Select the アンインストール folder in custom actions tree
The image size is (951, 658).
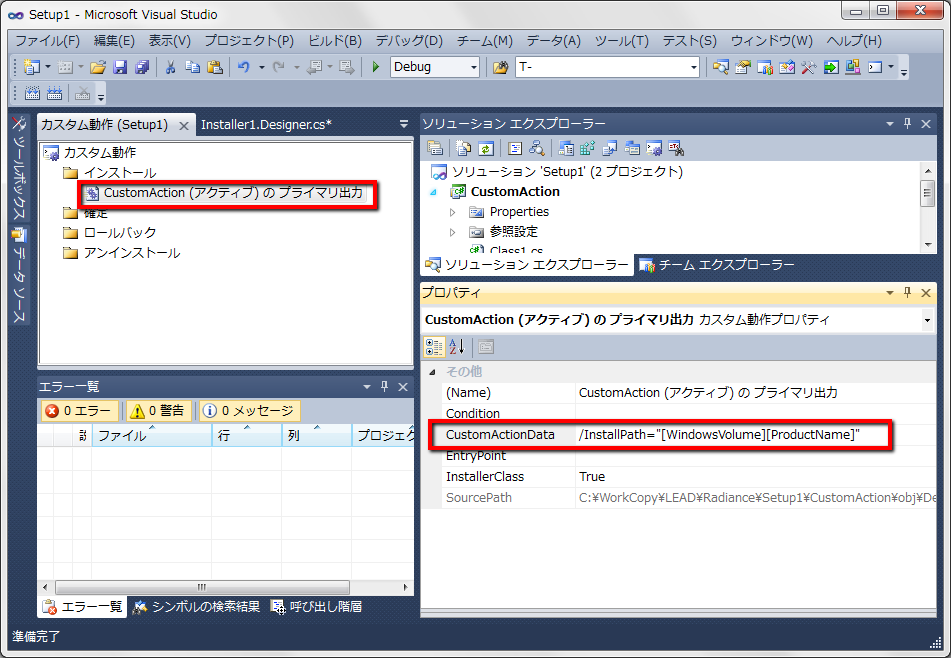121,253
